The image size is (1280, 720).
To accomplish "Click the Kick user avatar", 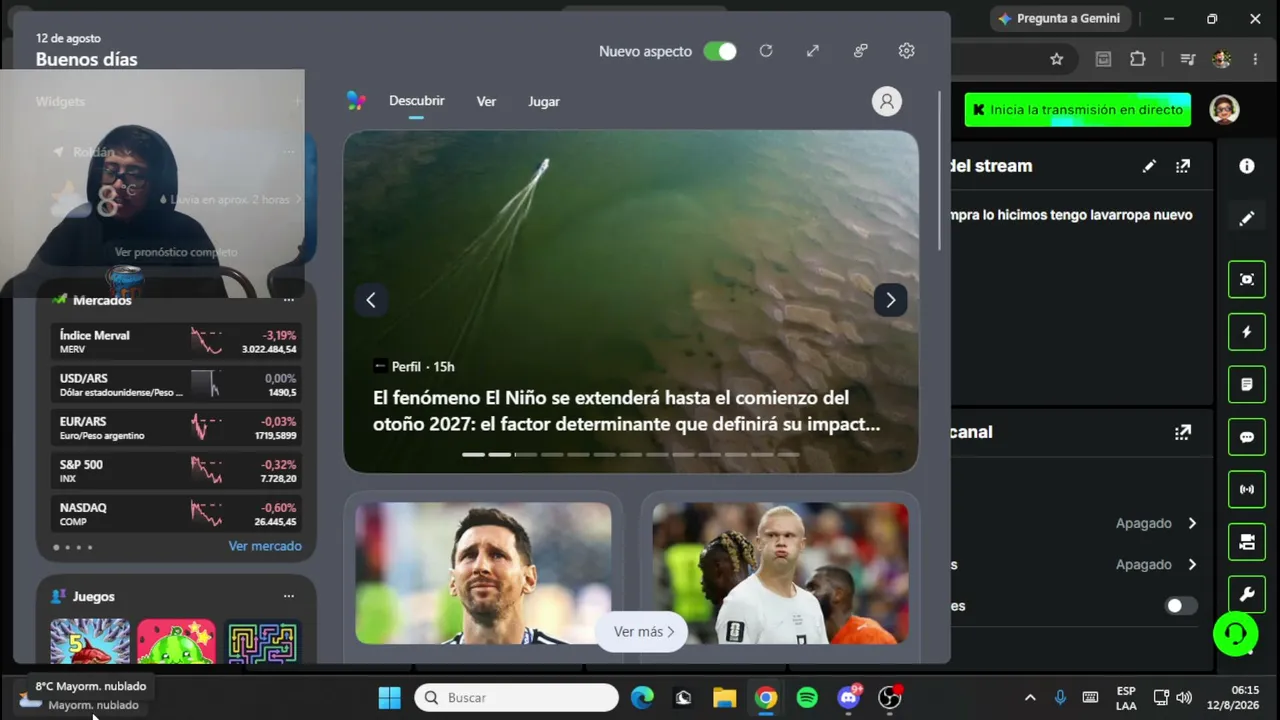I will pos(1225,110).
